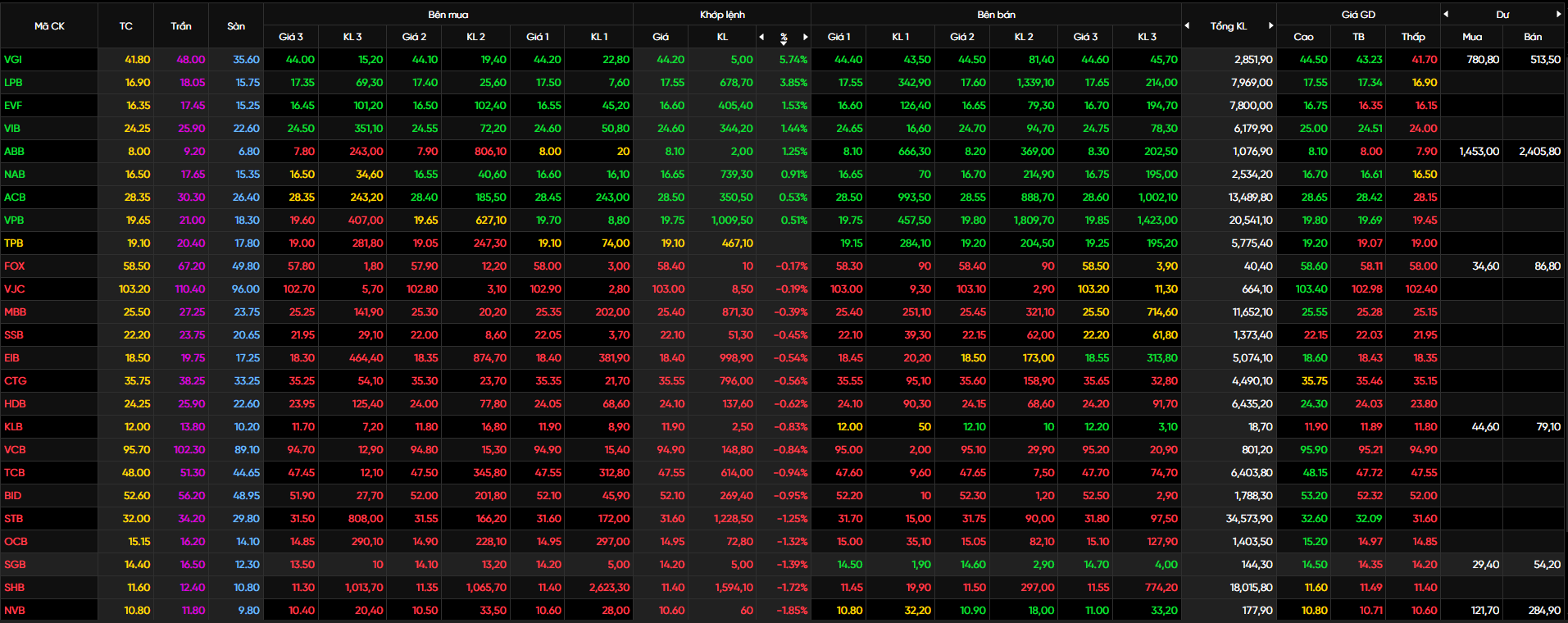Screen dimensions: 1568x623
Task: Click SHB's total volume 18,015,80
Action: (x=1251, y=588)
